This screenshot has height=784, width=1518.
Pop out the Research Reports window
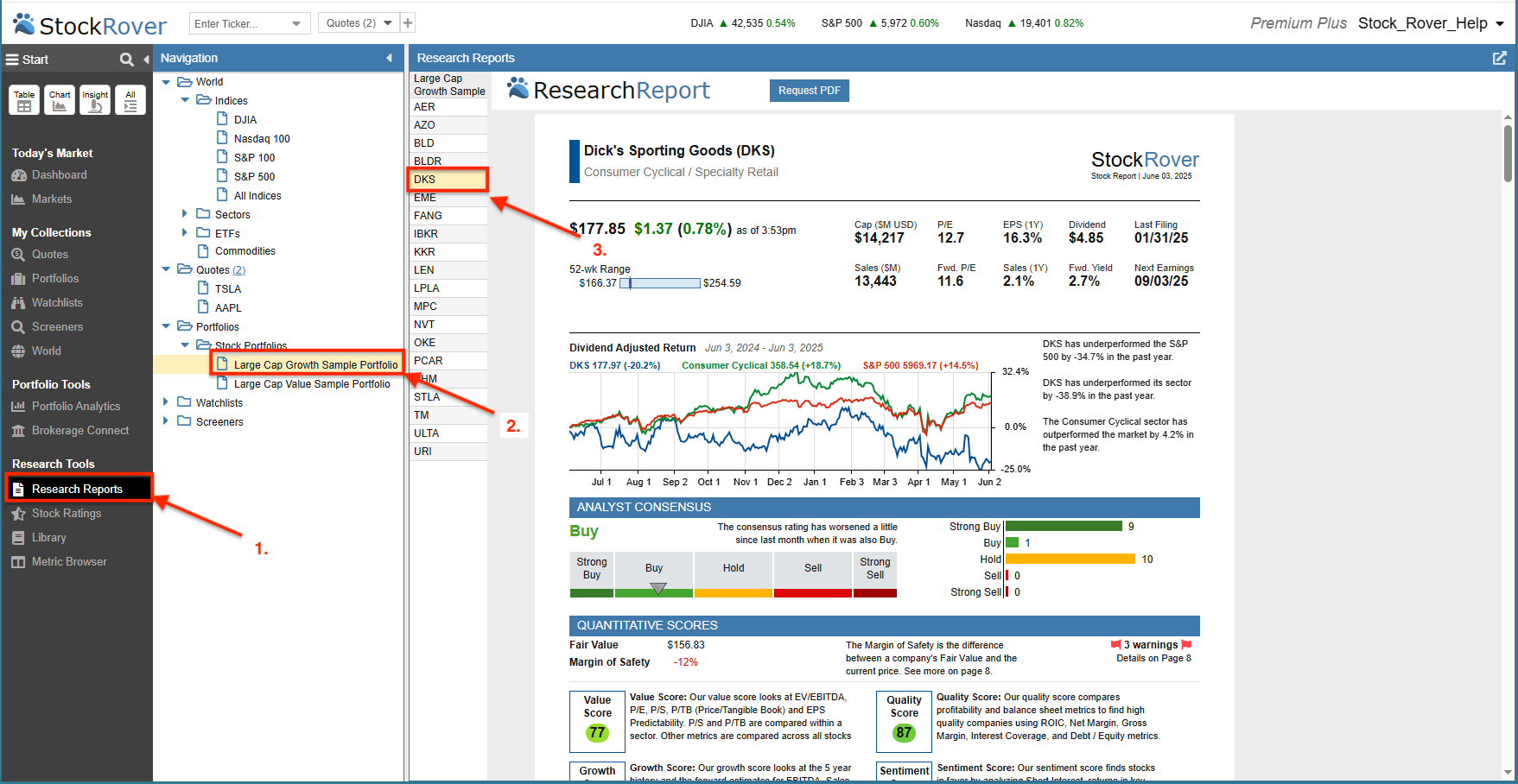1500,58
